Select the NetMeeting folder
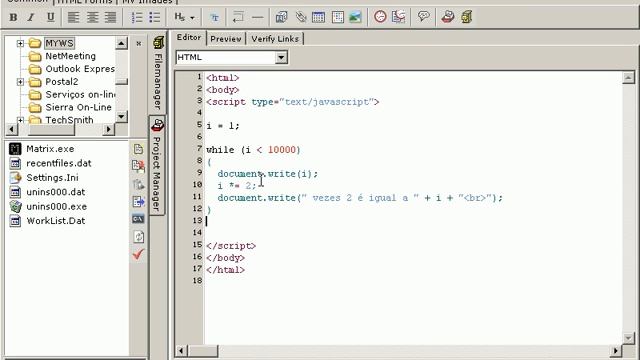The width and height of the screenshot is (640, 360). 70,56
